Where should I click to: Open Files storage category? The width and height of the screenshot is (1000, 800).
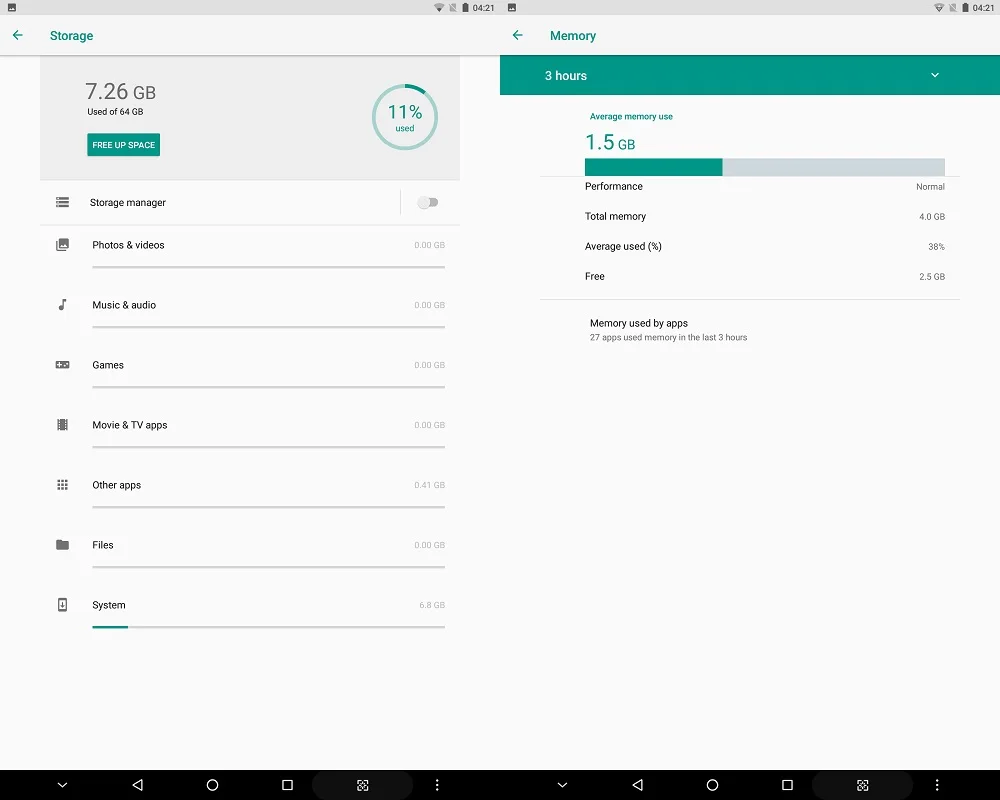(250, 552)
